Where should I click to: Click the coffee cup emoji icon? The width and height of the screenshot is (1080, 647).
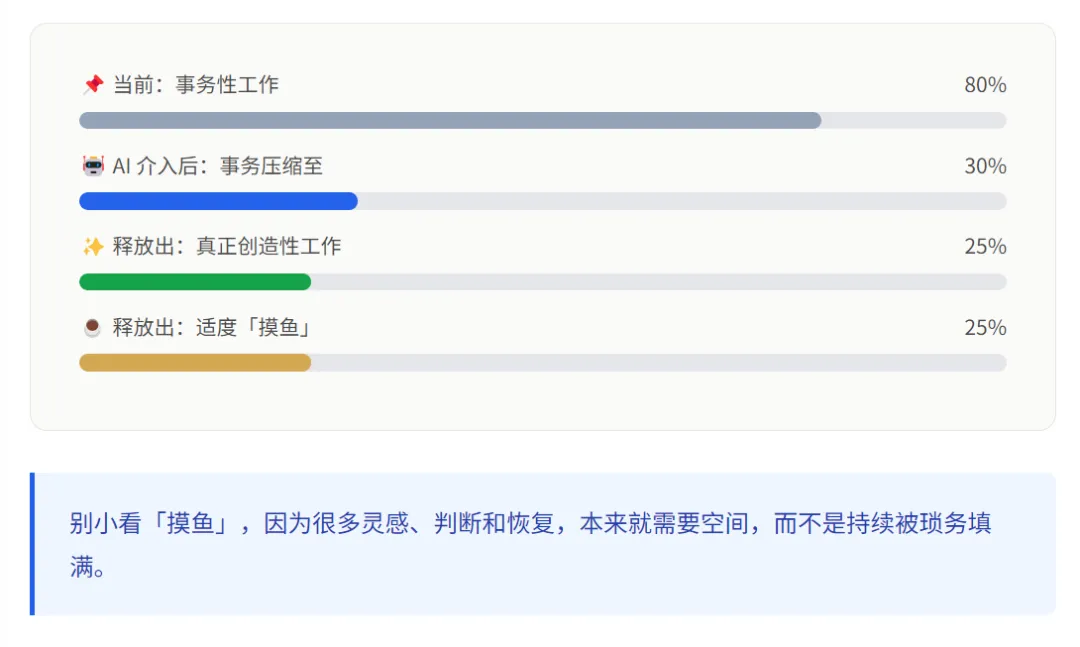(92, 327)
